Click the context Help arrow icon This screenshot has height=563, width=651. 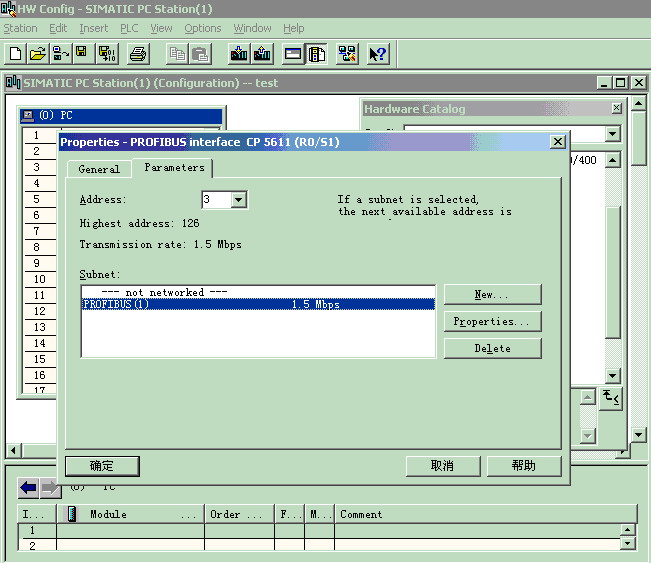coord(377,53)
